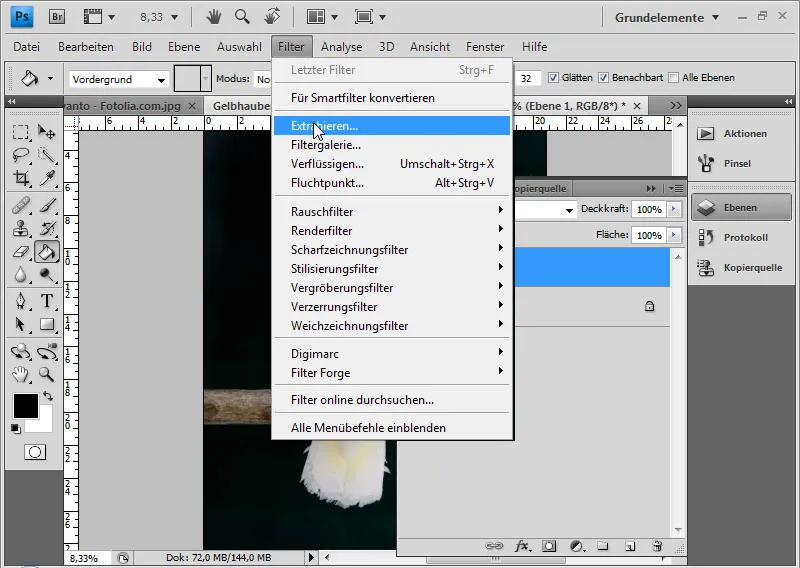The width and height of the screenshot is (800, 568).
Task: Click the black foreground color swatch
Action: (24, 405)
